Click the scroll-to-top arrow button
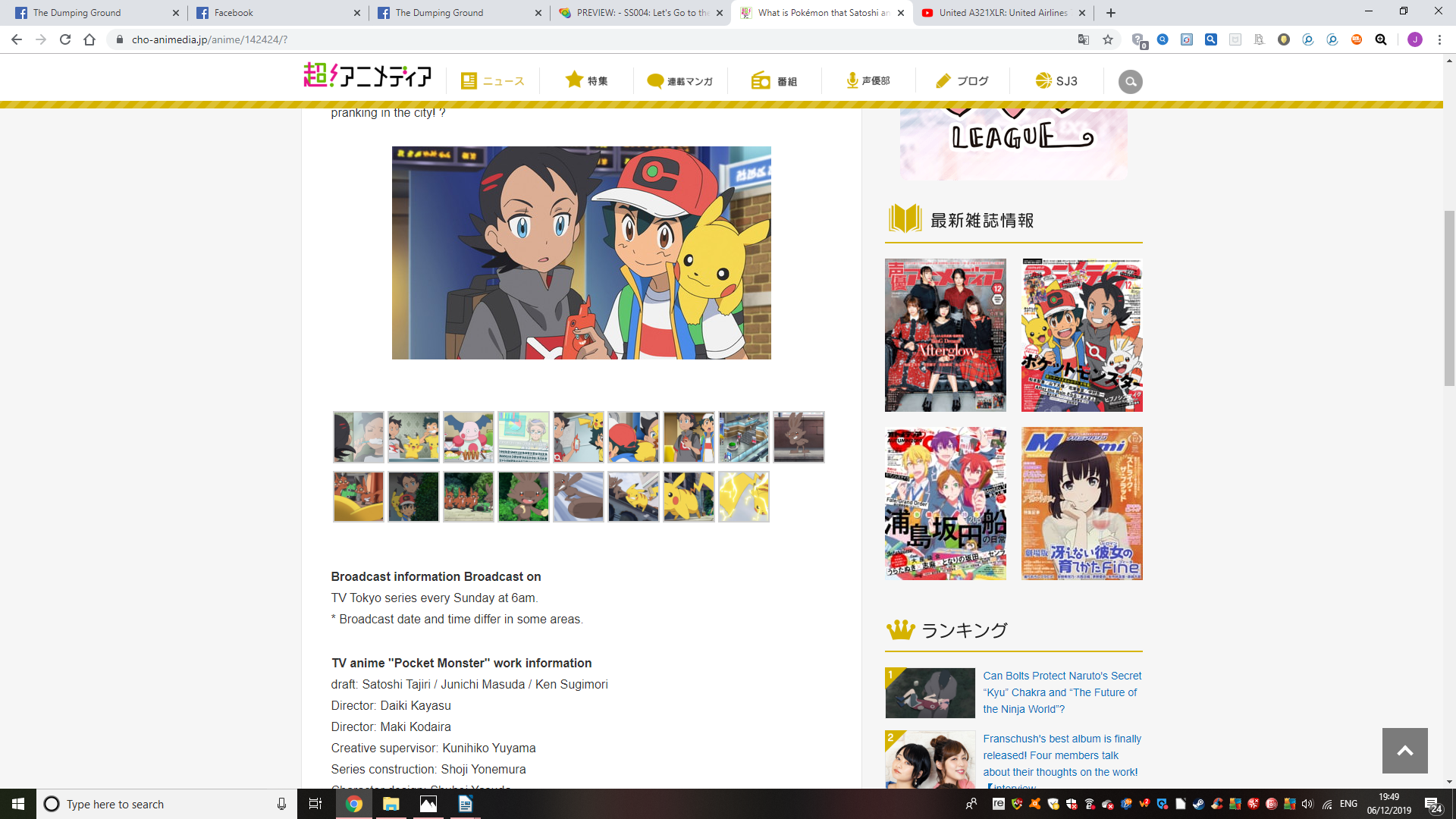This screenshot has width=1456, height=819. tap(1404, 751)
